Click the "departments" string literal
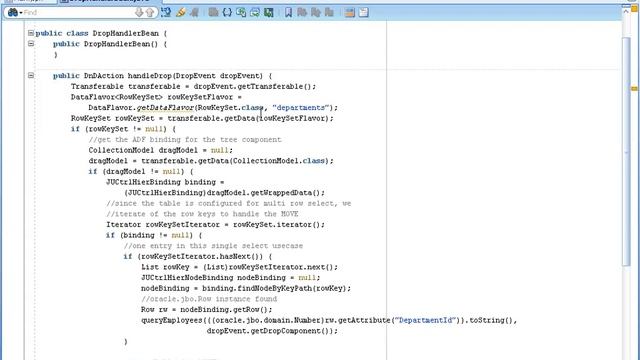Viewport: 640px width, 360px height. click(x=301, y=108)
